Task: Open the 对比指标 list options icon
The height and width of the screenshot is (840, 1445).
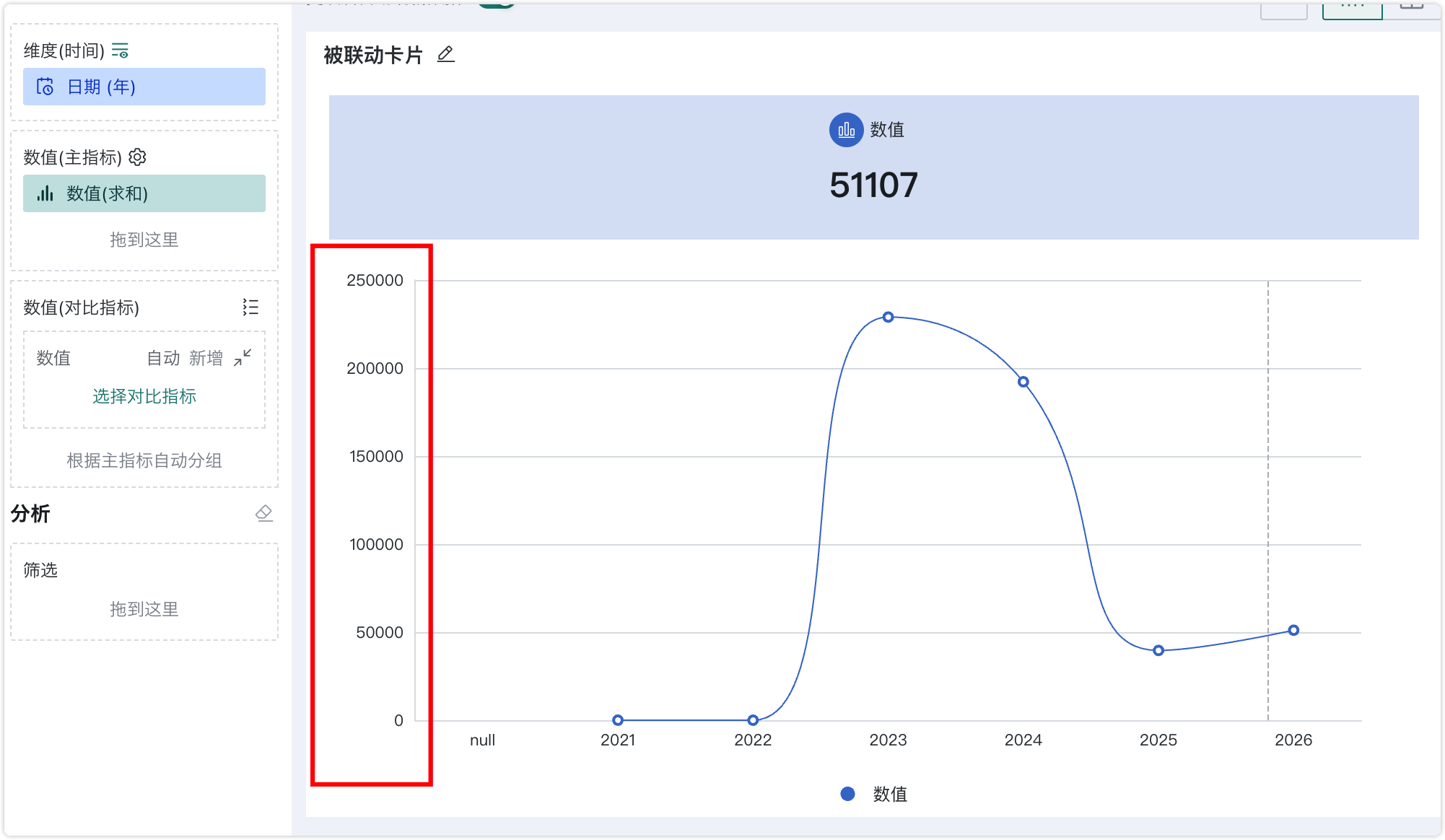Action: (x=250, y=307)
